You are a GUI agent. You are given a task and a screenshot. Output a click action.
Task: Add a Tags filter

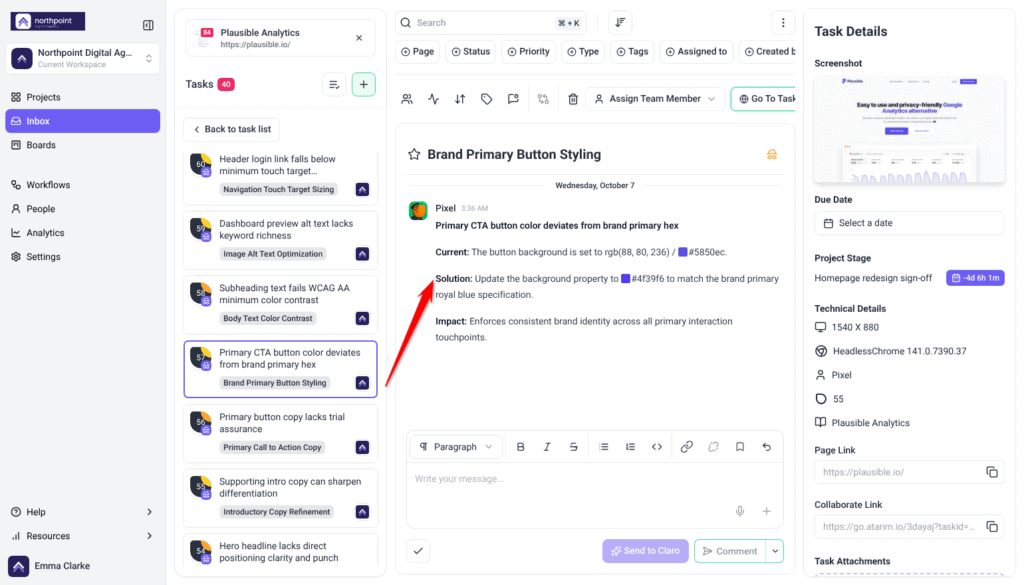pos(632,52)
